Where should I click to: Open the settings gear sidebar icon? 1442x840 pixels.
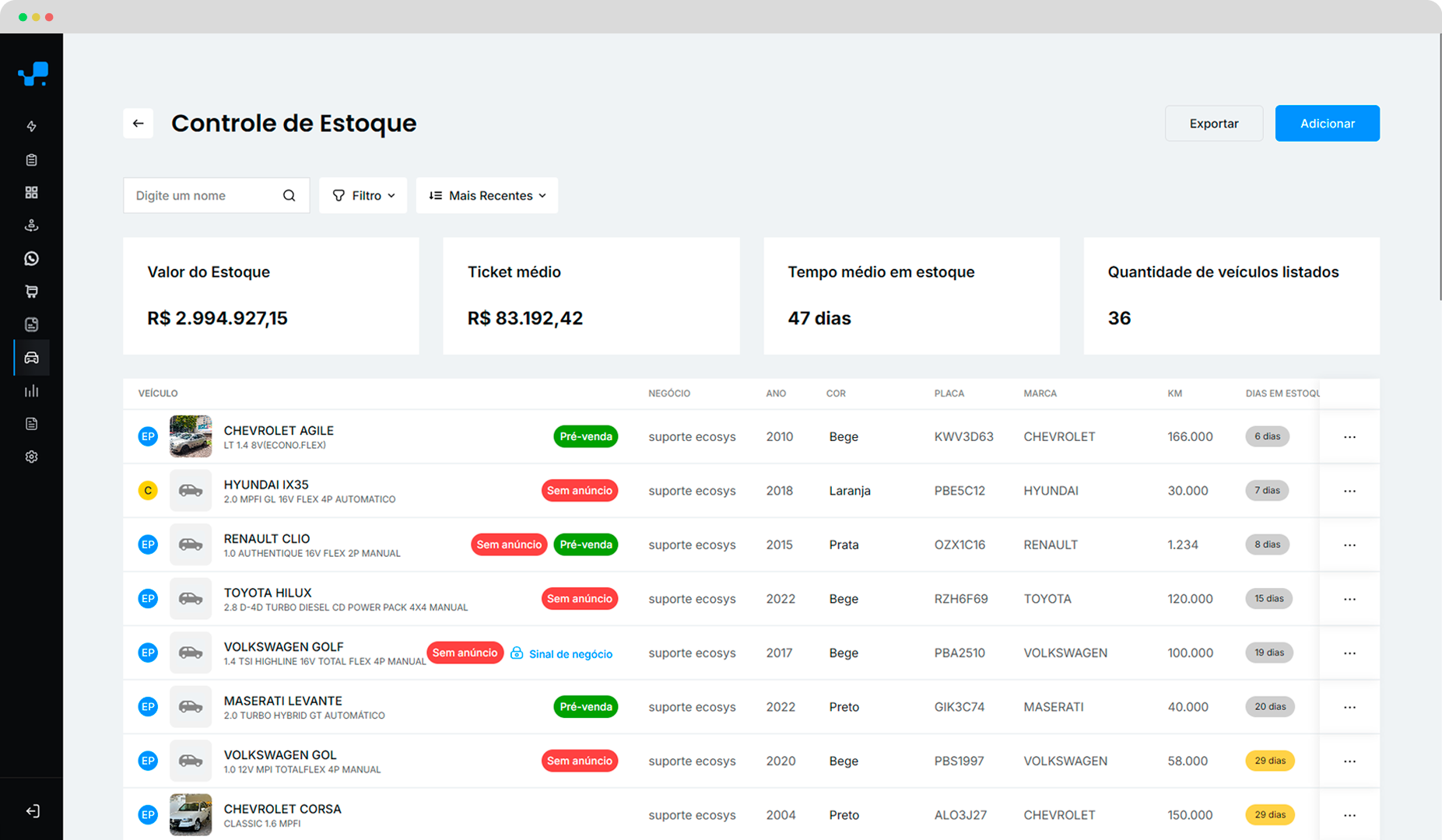(32, 457)
